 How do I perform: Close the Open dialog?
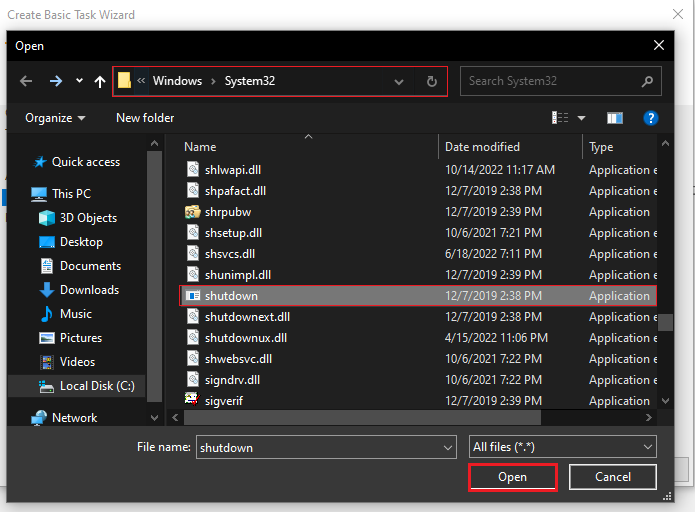click(x=659, y=45)
